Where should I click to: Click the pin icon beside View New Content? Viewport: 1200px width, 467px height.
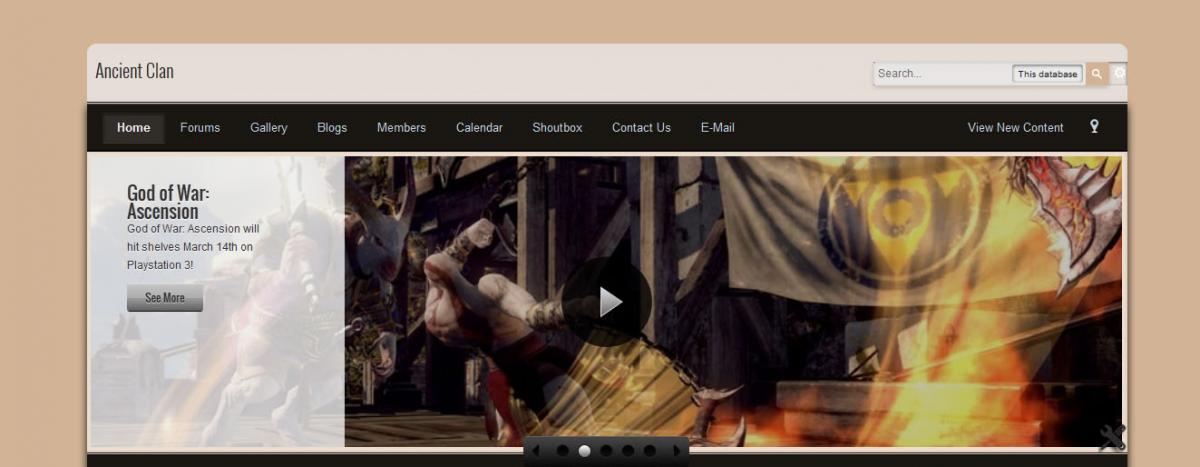(1094, 127)
